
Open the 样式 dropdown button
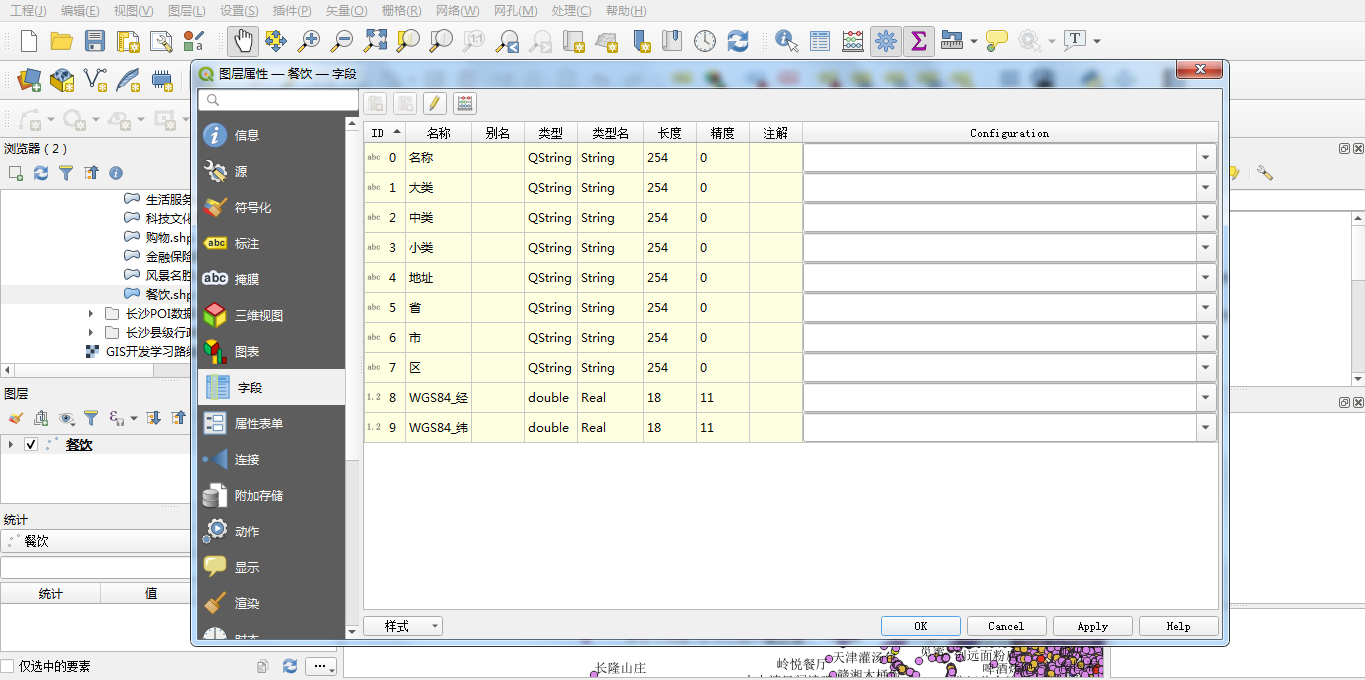pyautogui.click(x=403, y=626)
